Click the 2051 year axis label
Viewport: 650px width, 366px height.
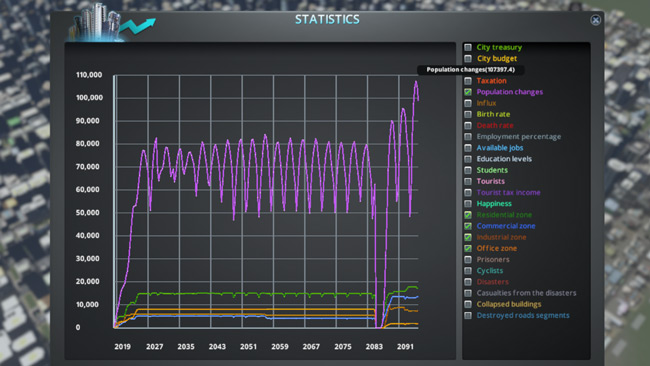pos(248,347)
